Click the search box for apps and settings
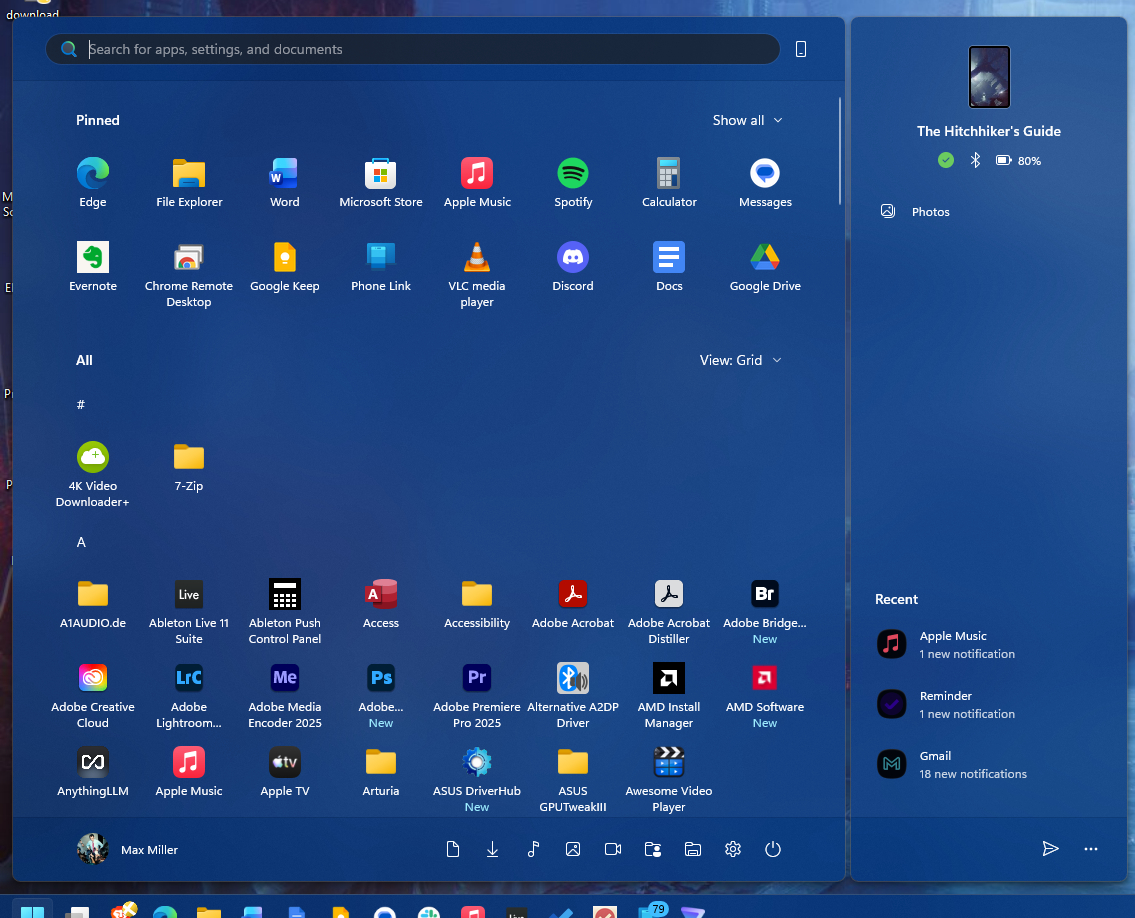Screen dimensions: 1135x918 coord(420,49)
